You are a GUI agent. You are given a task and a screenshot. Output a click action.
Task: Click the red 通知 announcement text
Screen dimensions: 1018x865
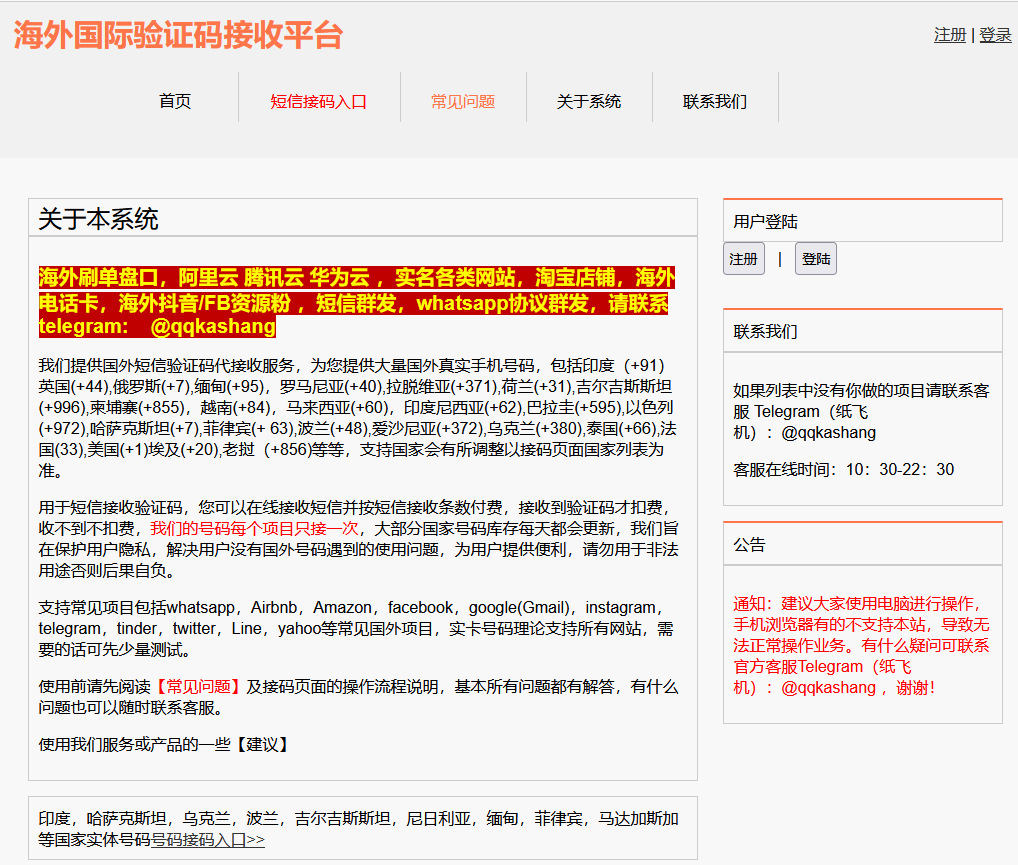(x=861, y=646)
